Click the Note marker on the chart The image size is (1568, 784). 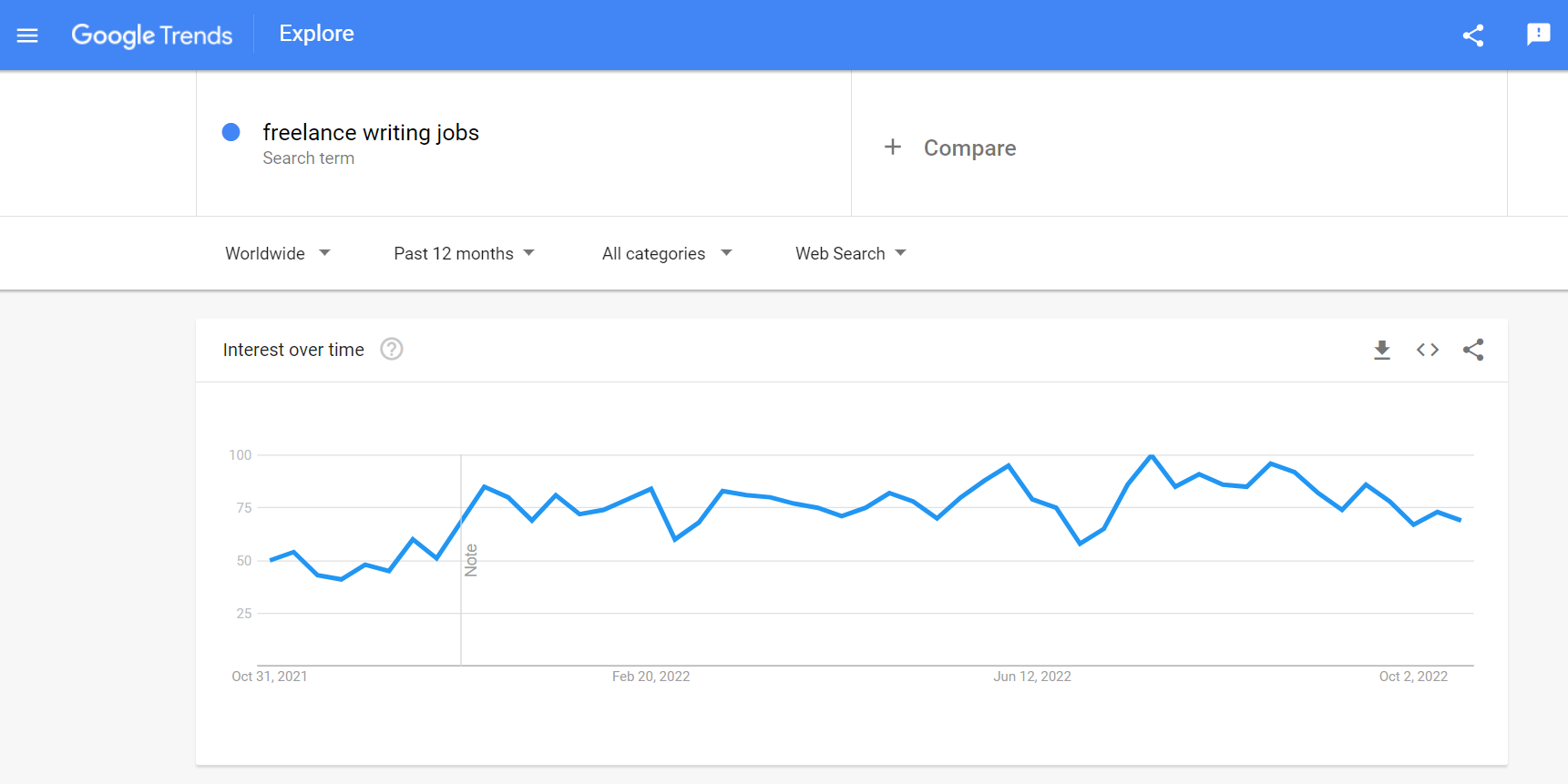[x=471, y=560]
